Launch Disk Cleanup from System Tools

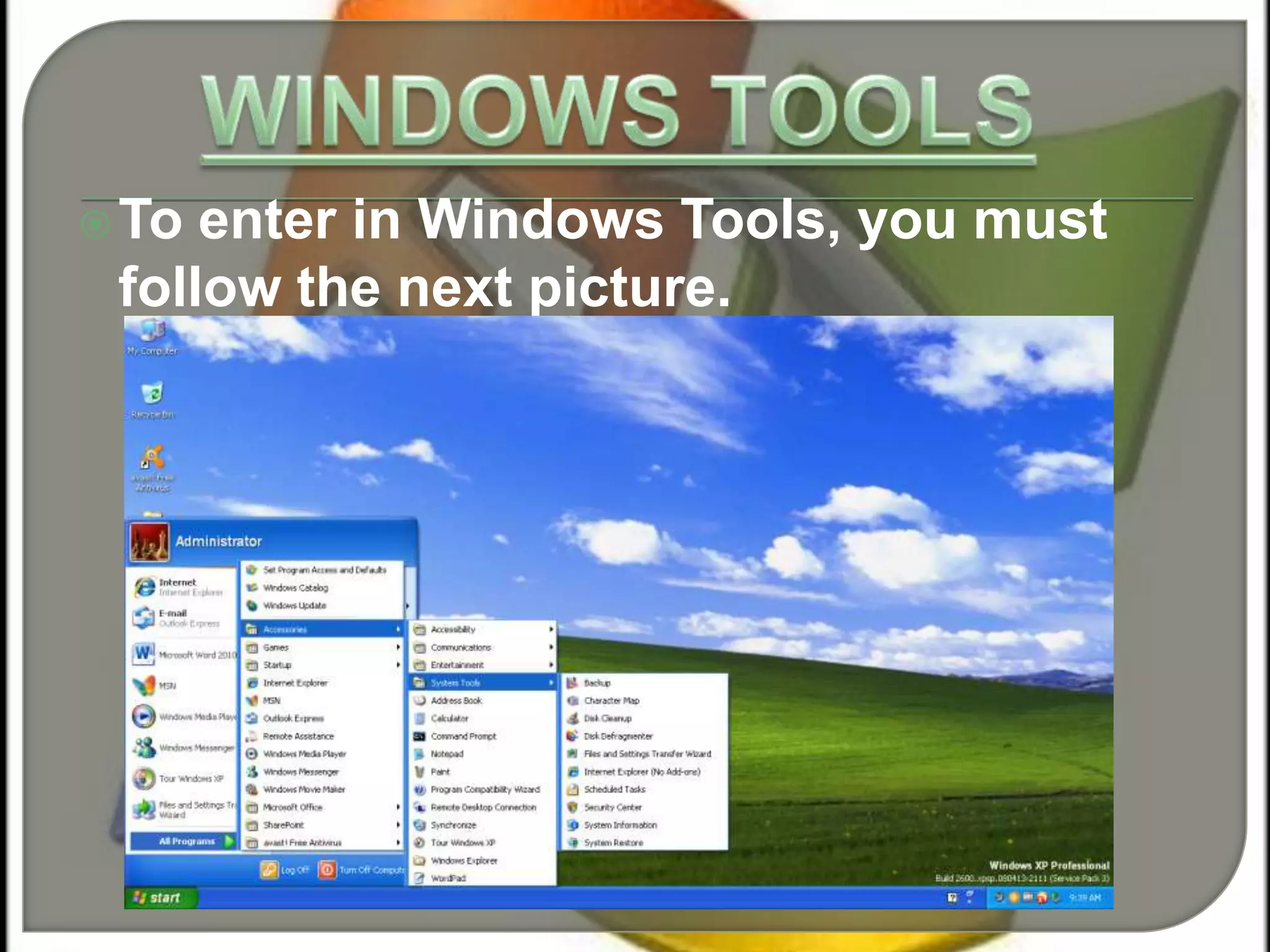(x=607, y=718)
